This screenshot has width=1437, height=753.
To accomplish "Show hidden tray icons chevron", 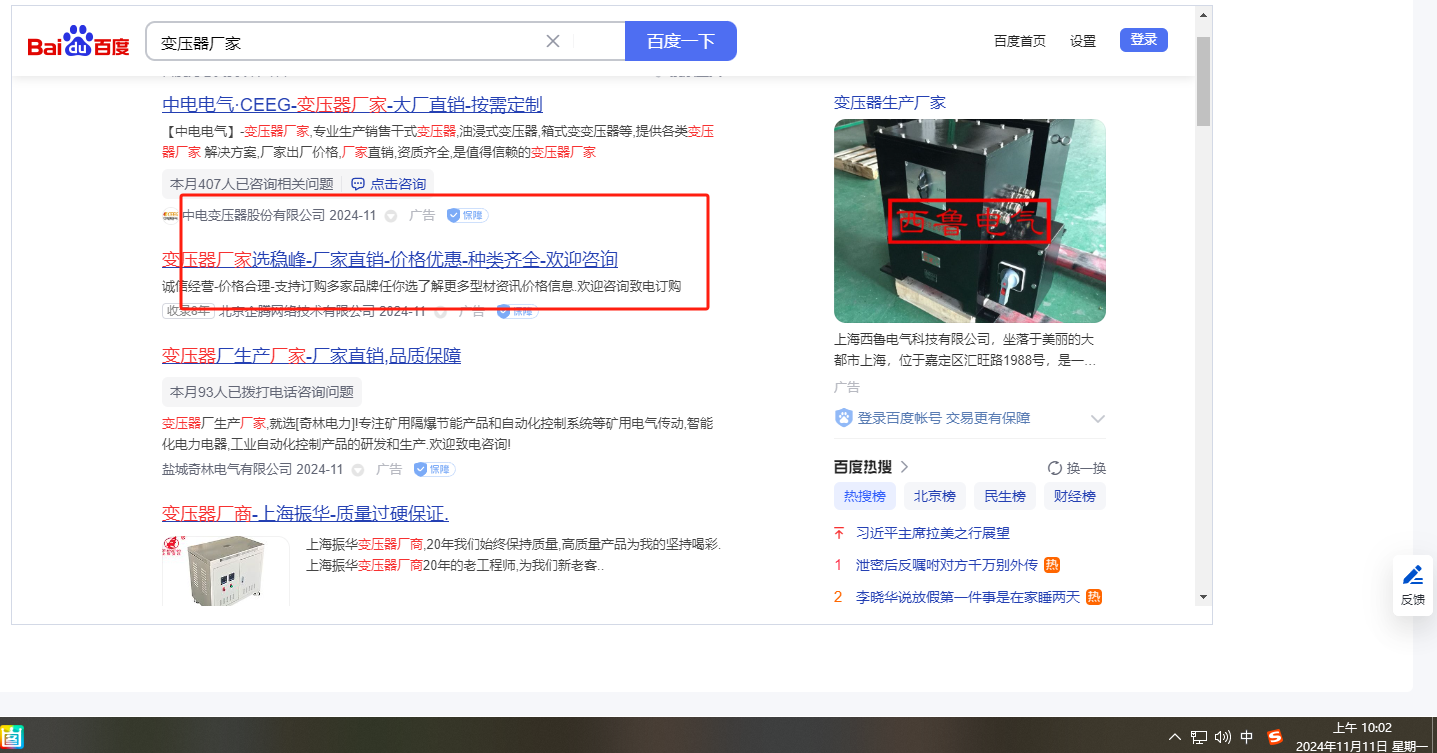I will click(x=1175, y=737).
